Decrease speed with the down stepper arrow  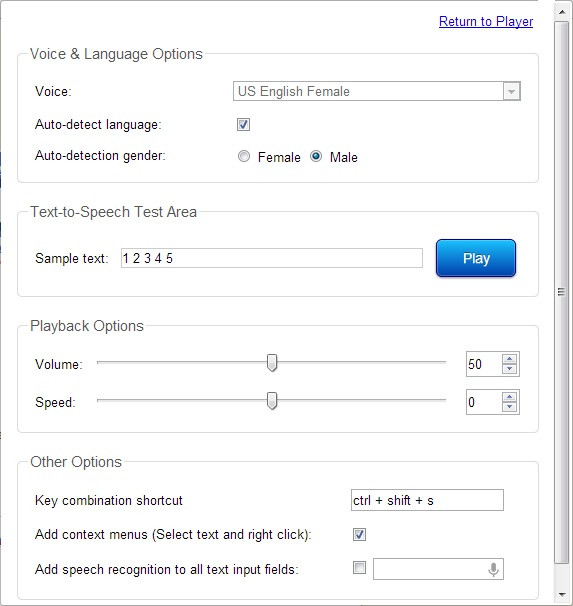point(509,407)
